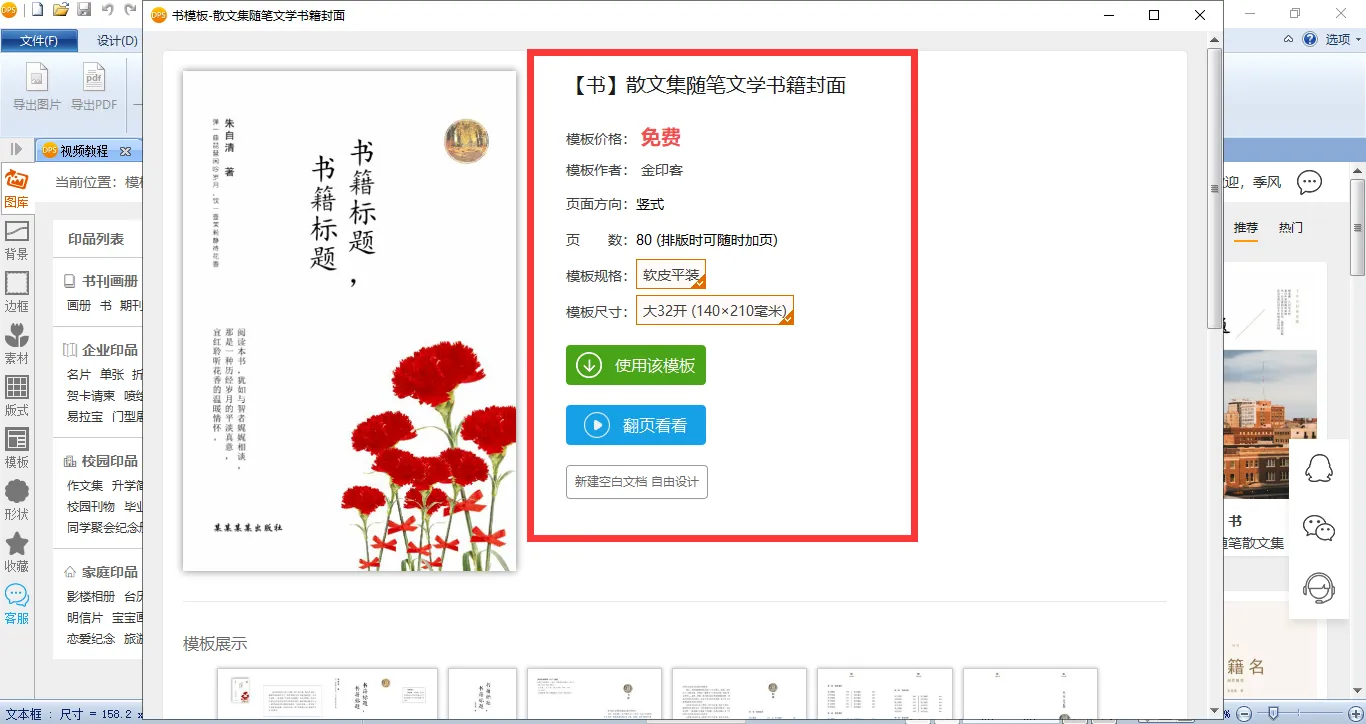Open the 素材 materials sidebar panel
Image resolution: width=1366 pixels, height=724 pixels.
click(x=16, y=346)
